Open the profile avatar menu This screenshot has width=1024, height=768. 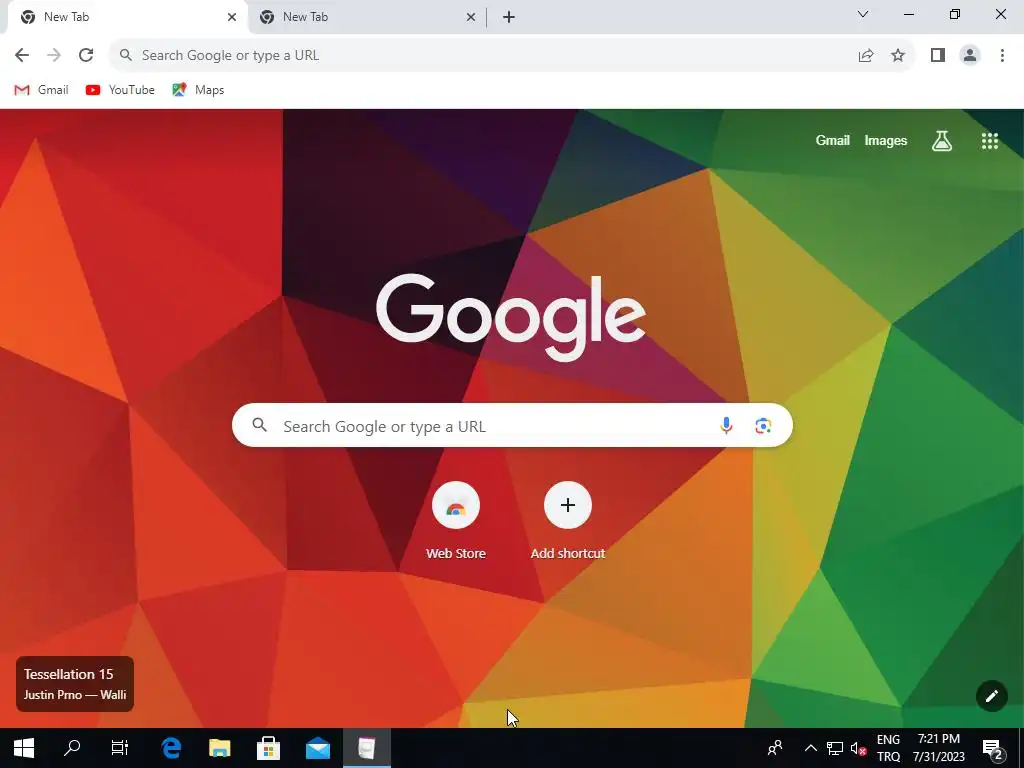click(970, 56)
